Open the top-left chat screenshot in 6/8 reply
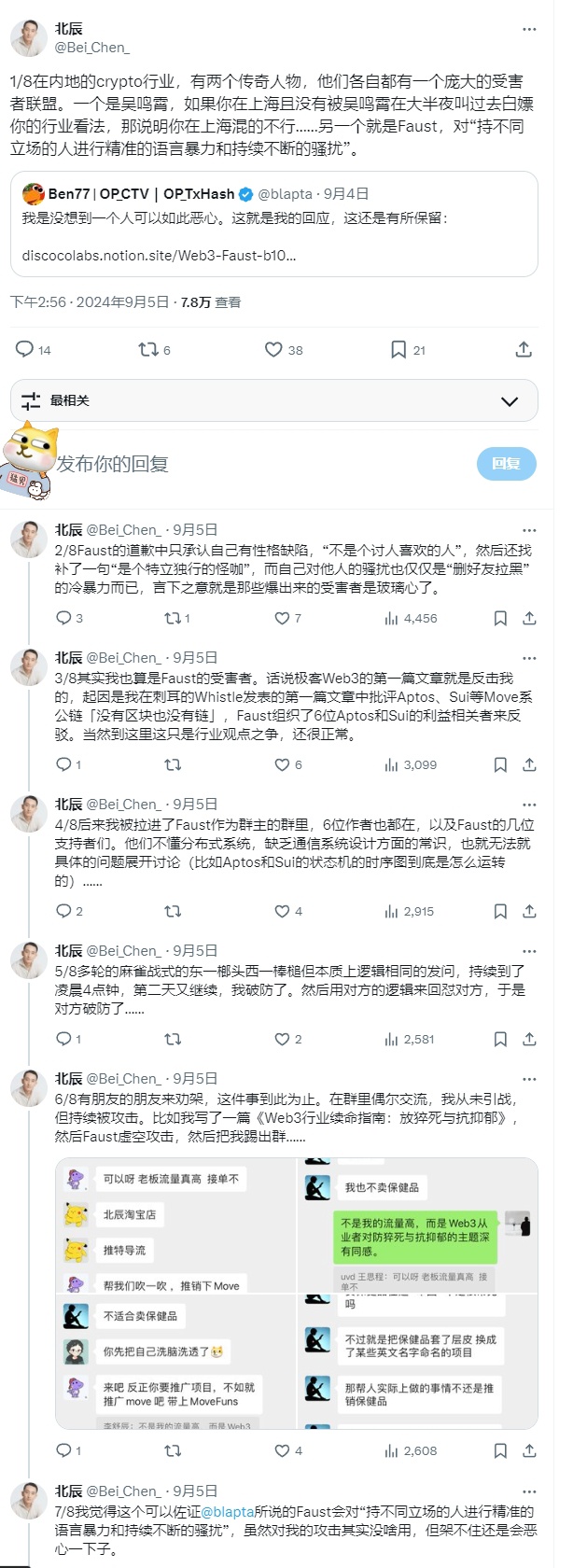This screenshot has width=573, height=1568. point(175,1225)
